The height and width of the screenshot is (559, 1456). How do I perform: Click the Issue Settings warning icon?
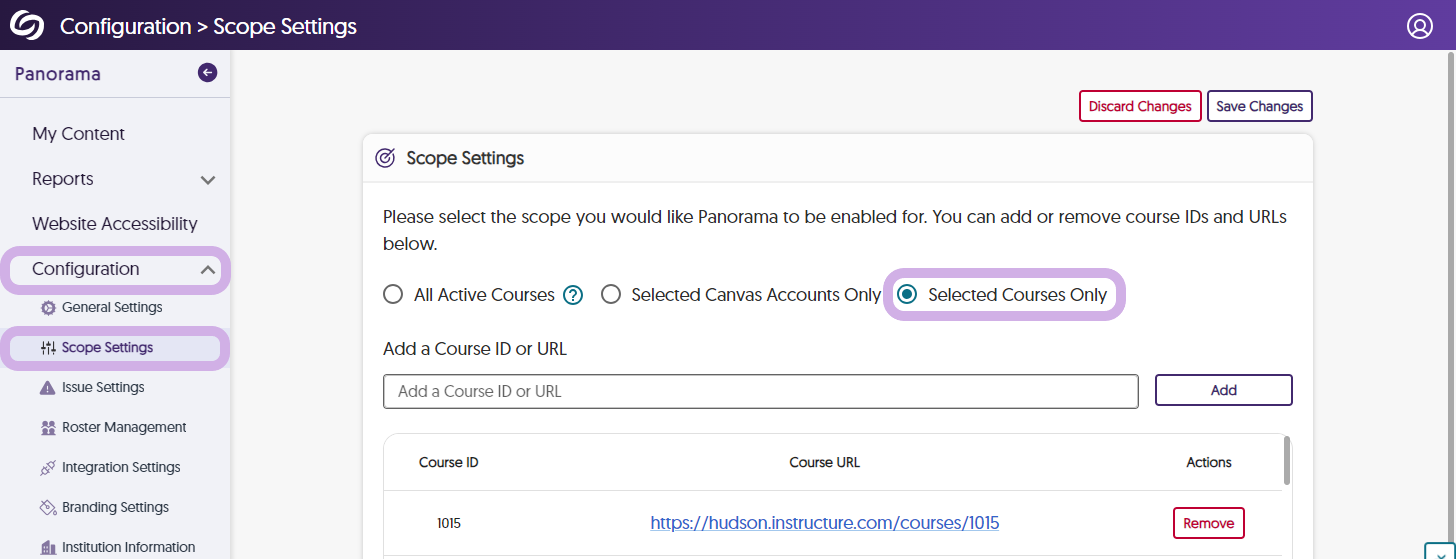point(48,388)
